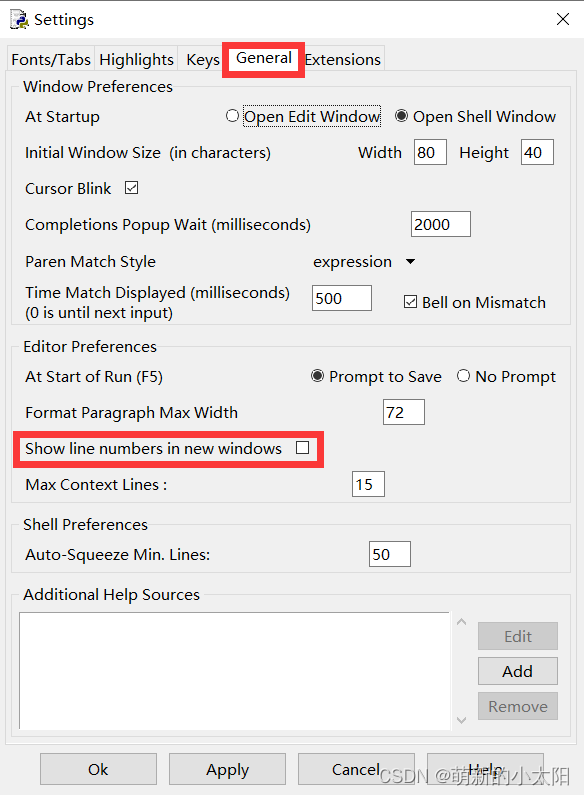Choose No Prompt at start of run
Viewport: 584px width, 795px height.
point(463,376)
